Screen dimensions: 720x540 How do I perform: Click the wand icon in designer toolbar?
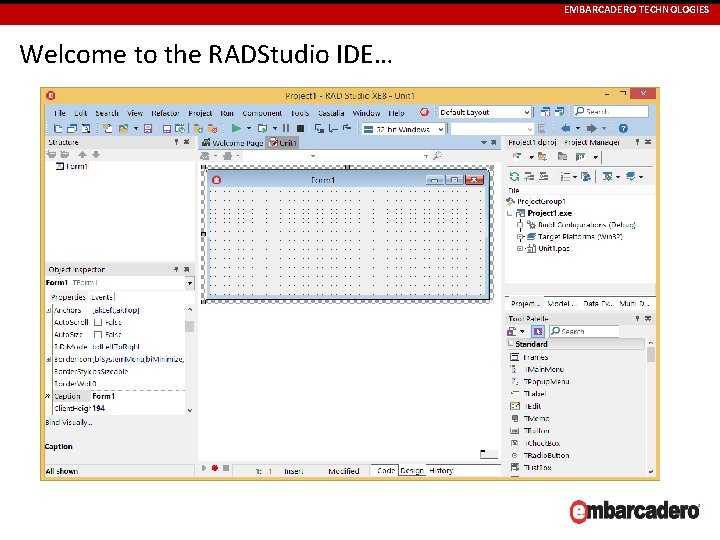pyautogui.click(x=437, y=156)
